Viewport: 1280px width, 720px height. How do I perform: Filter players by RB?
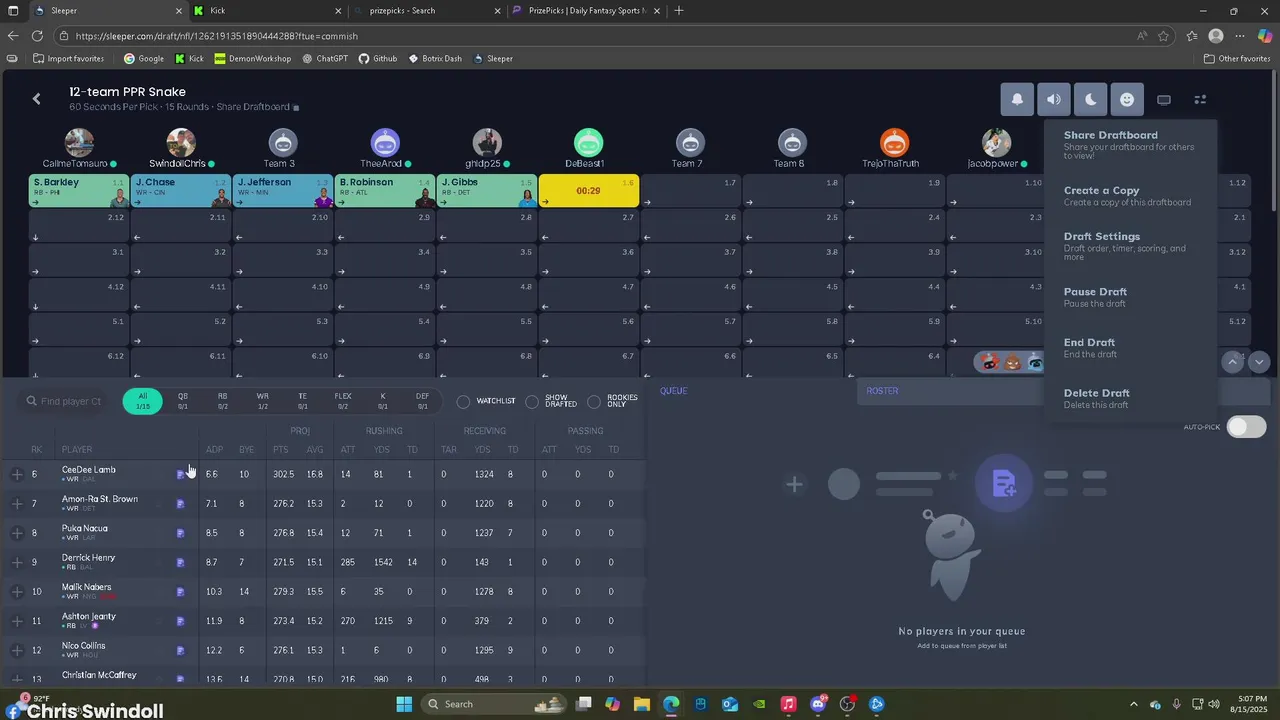223,401
